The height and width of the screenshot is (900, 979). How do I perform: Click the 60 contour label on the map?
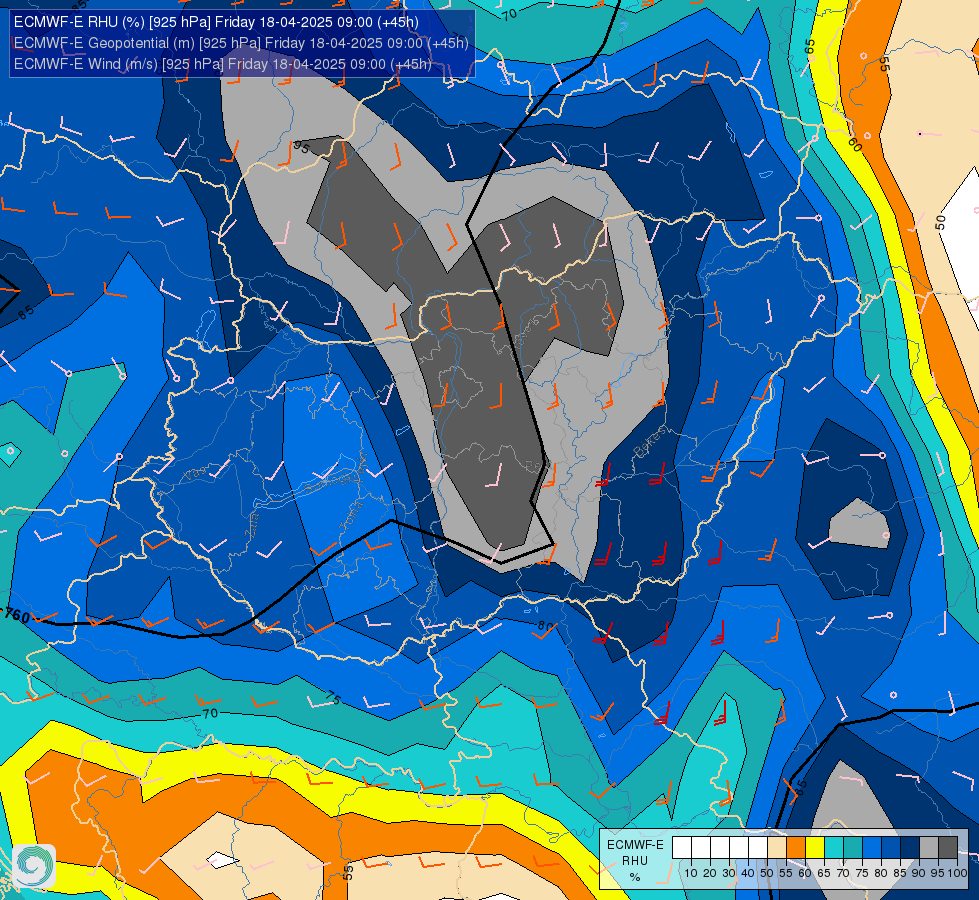coord(855,144)
